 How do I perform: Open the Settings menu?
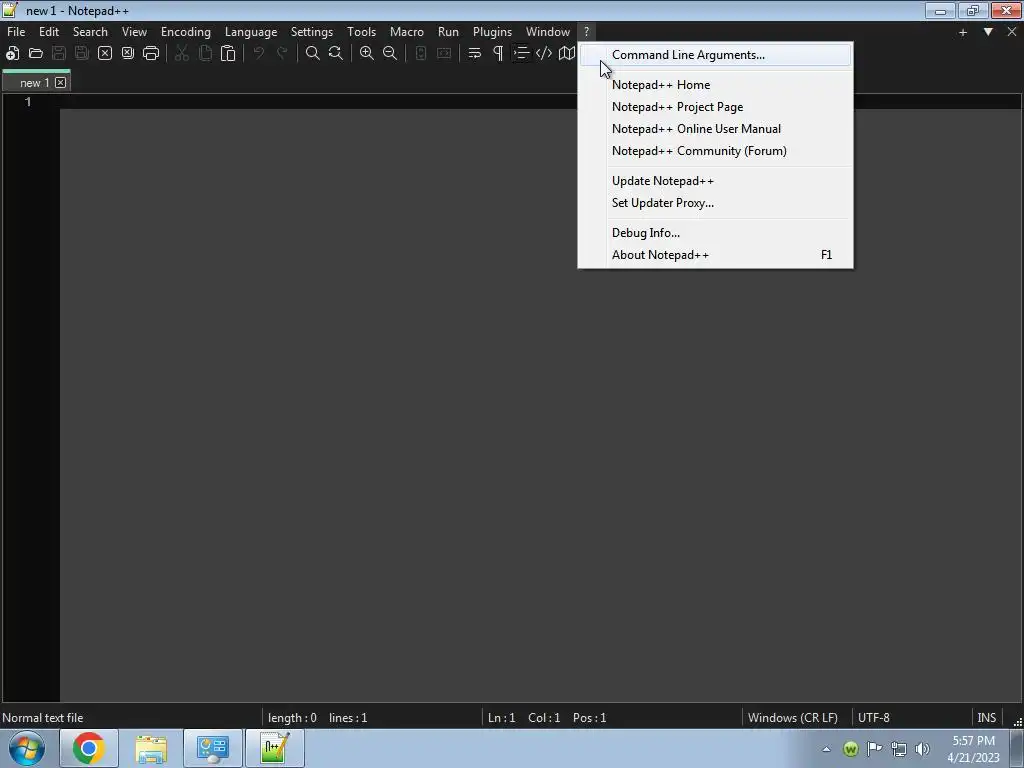[312, 32]
